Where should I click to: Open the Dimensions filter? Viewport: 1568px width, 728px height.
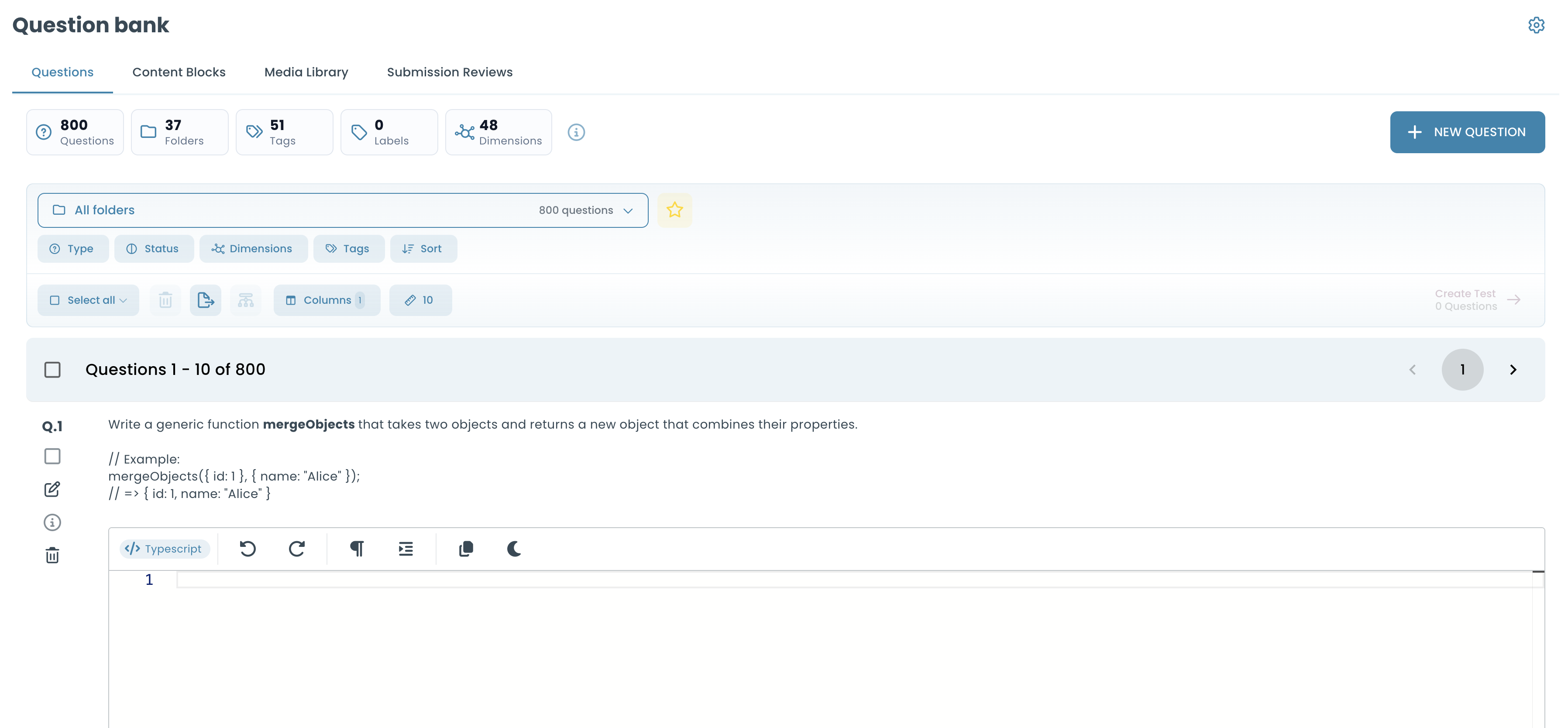[253, 249]
